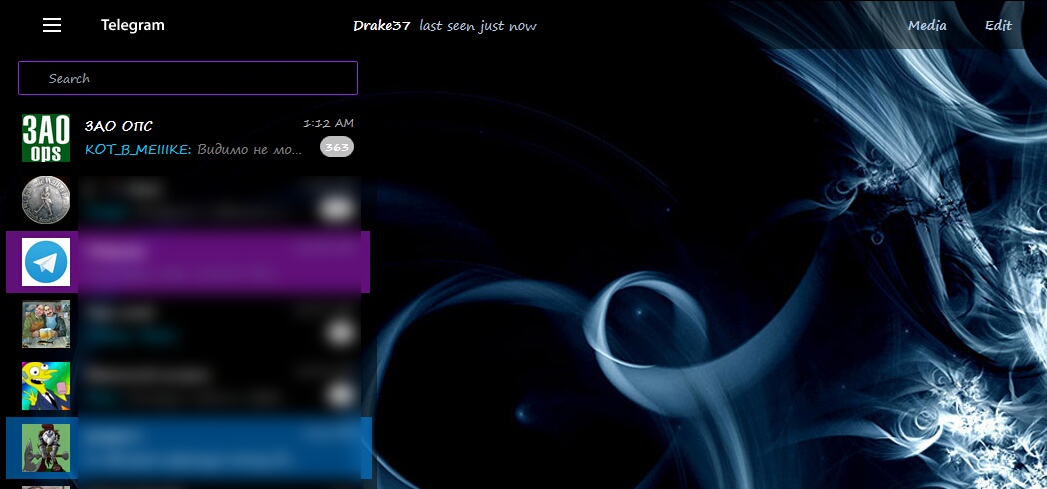This screenshot has width=1047, height=489.
Task: Click the Edit button
Action: (x=998, y=26)
